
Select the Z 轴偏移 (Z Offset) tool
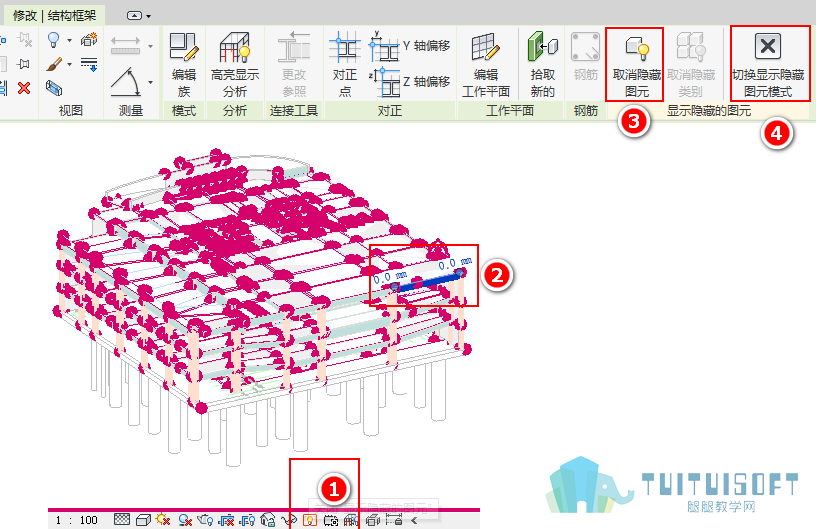[410, 82]
